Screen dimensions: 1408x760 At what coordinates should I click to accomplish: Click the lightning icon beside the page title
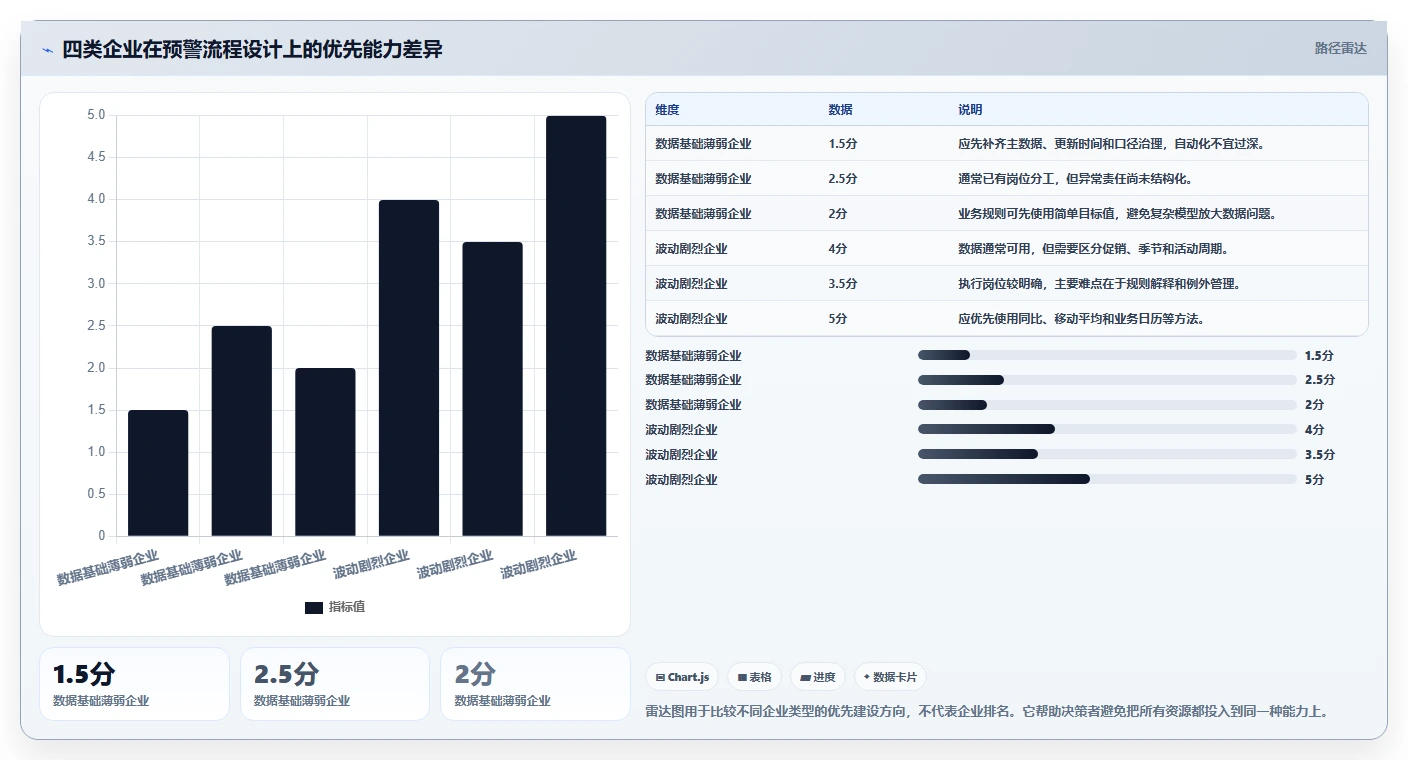[x=47, y=49]
